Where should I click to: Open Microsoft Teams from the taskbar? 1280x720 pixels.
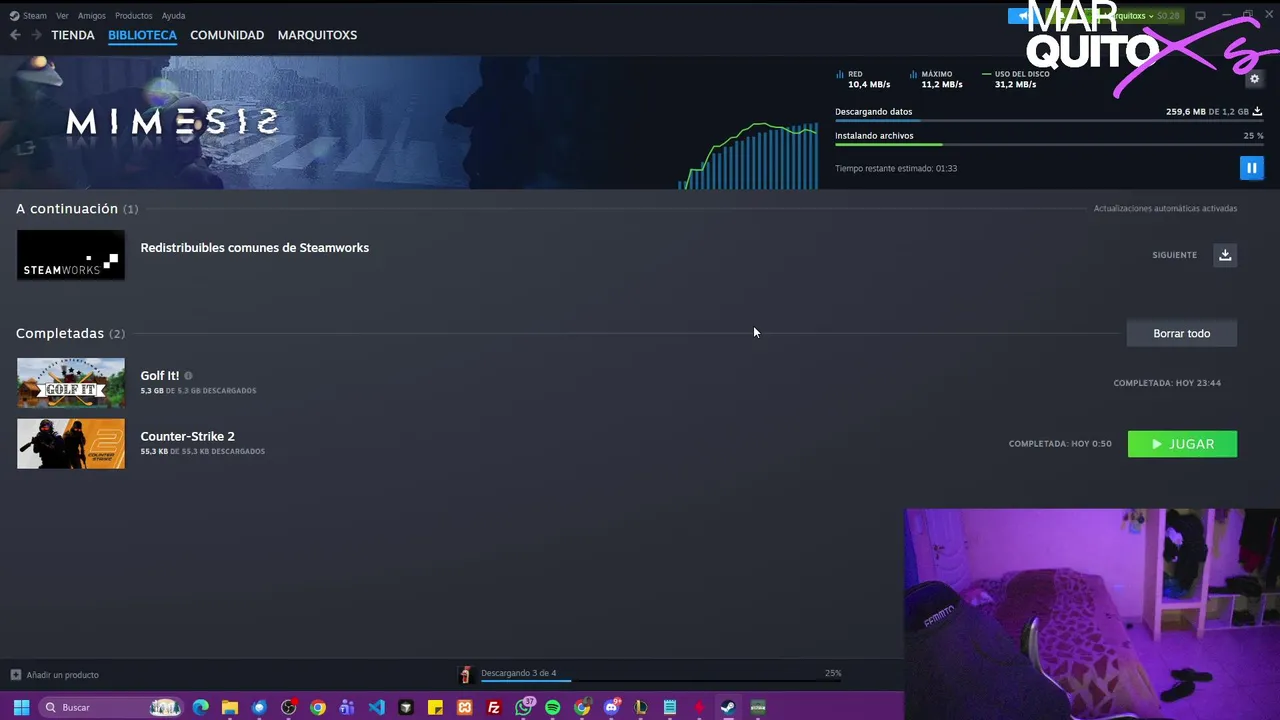pyautogui.click(x=347, y=707)
